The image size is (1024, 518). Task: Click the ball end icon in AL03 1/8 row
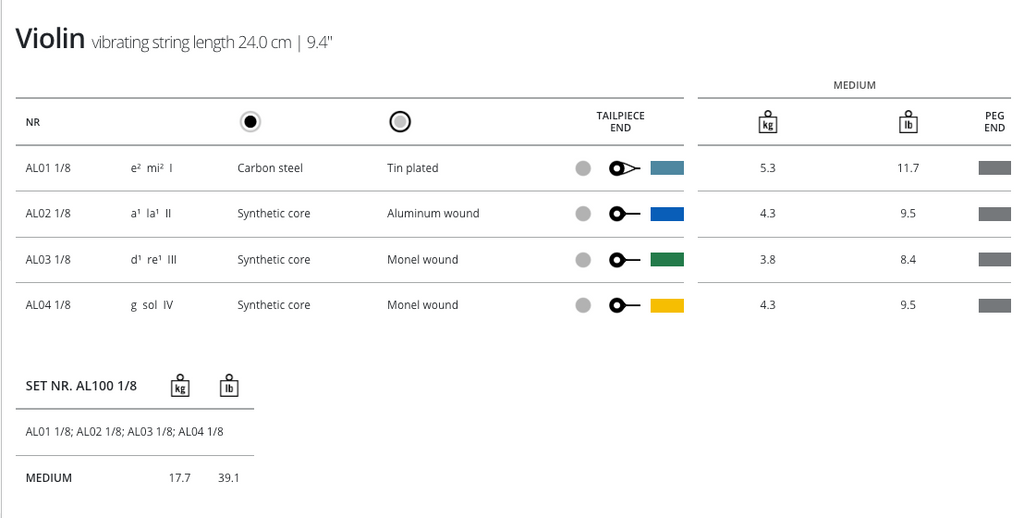click(625, 260)
